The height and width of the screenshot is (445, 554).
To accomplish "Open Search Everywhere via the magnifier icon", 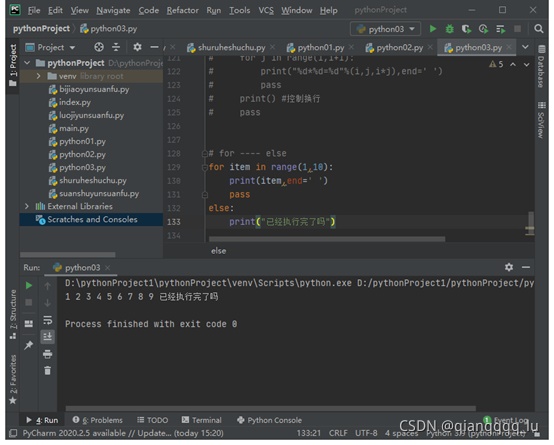I will coord(539,29).
